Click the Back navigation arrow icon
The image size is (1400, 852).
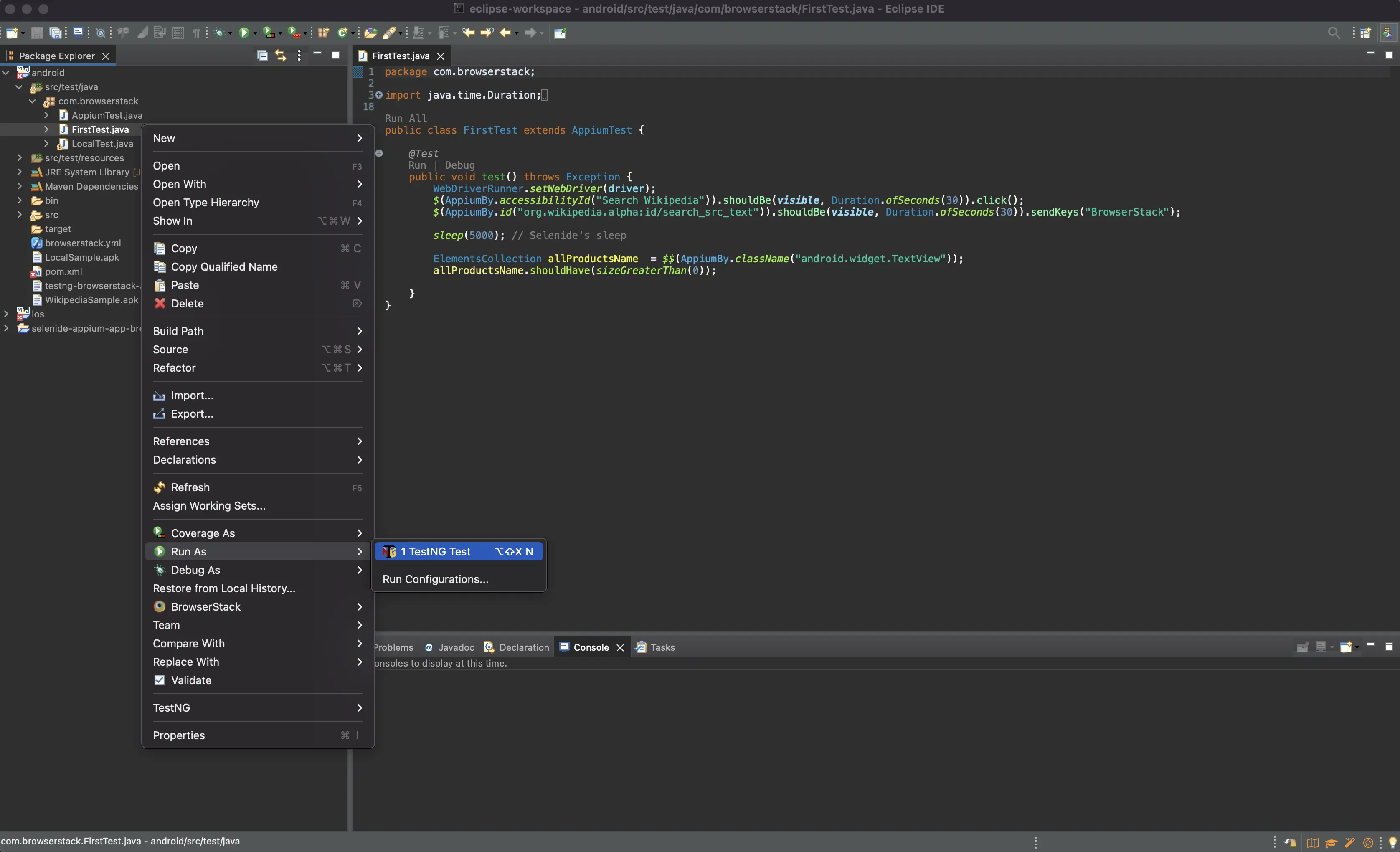[505, 33]
